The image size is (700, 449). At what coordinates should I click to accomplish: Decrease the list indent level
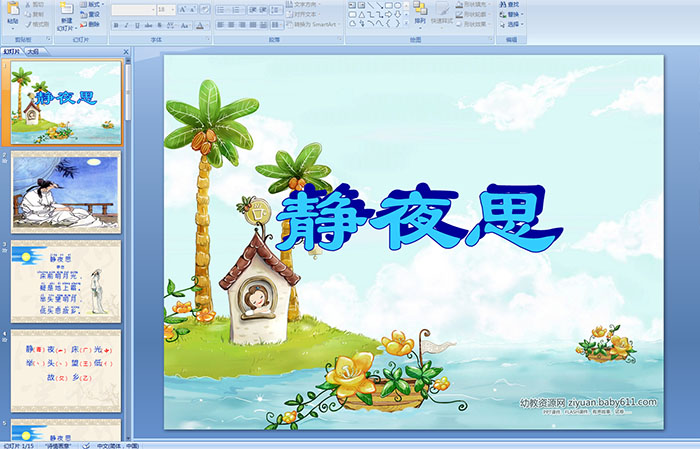253,9
